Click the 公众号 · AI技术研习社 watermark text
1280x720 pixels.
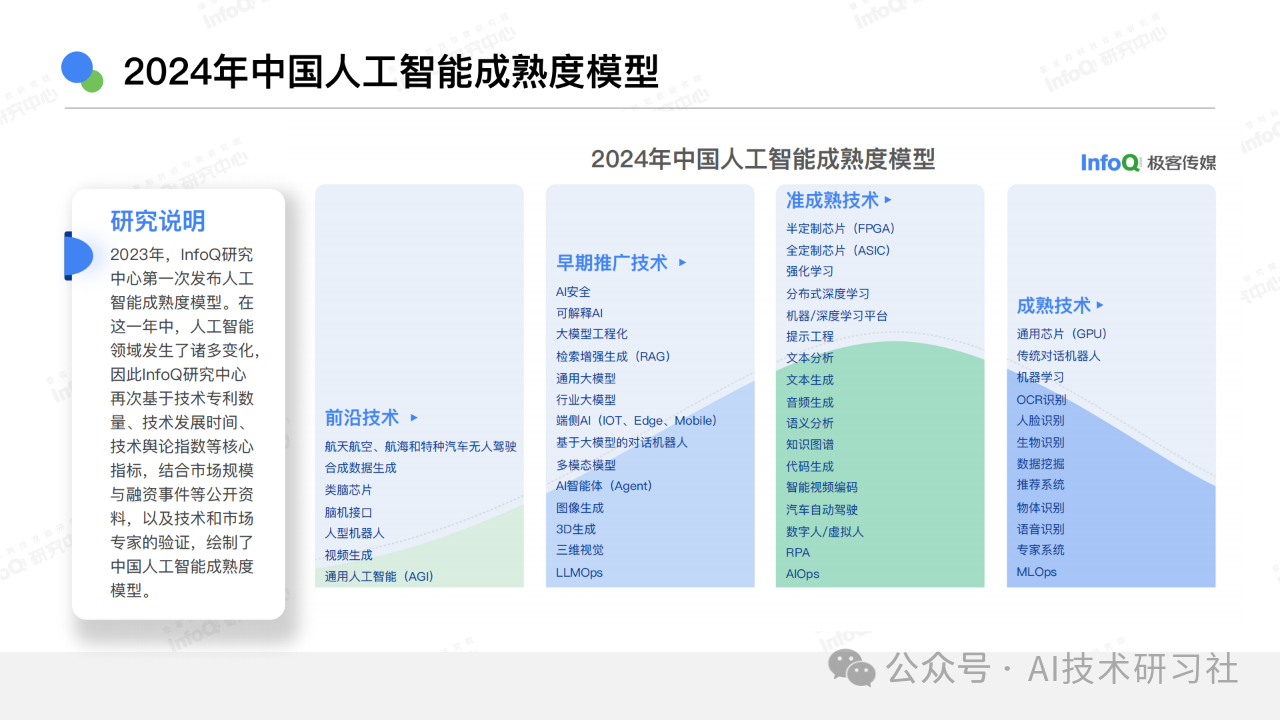click(1063, 668)
